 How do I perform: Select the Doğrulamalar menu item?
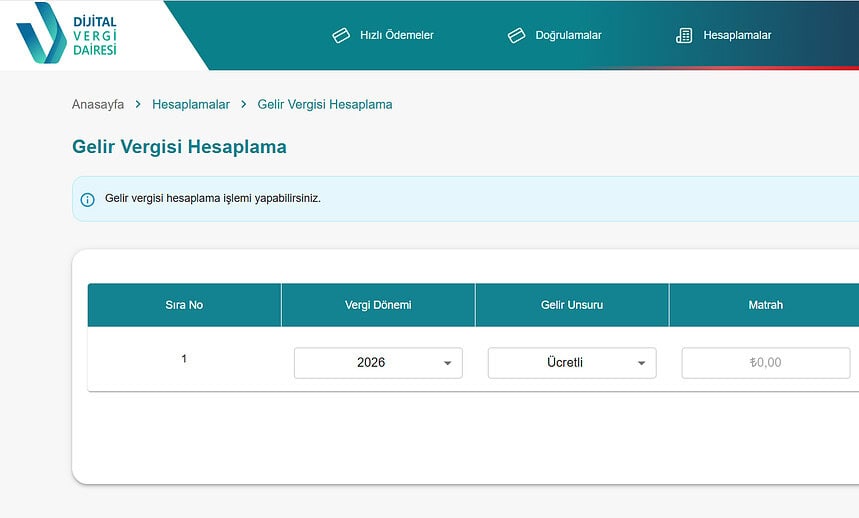[x=568, y=35]
